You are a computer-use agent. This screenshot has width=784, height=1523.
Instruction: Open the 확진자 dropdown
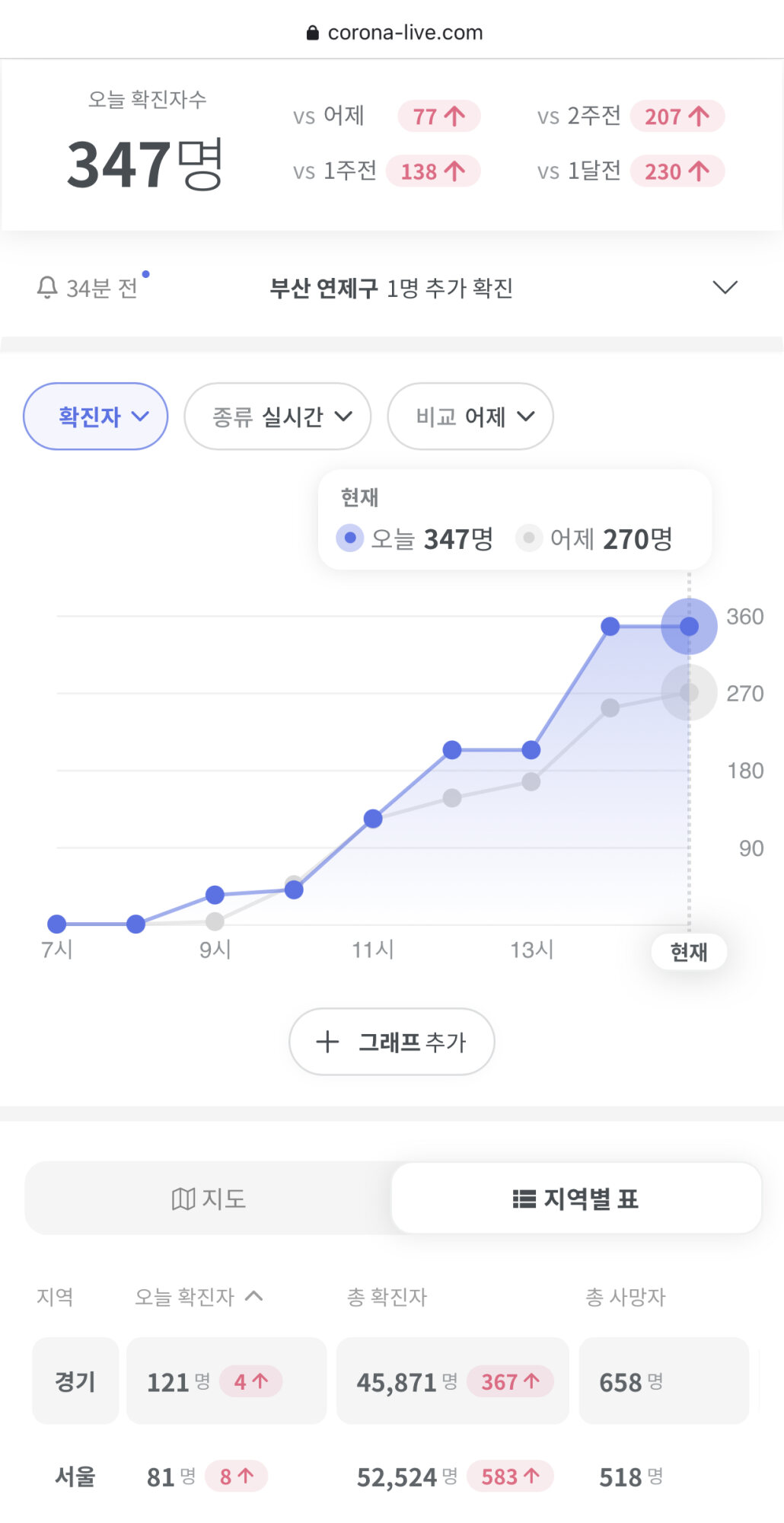coord(96,417)
